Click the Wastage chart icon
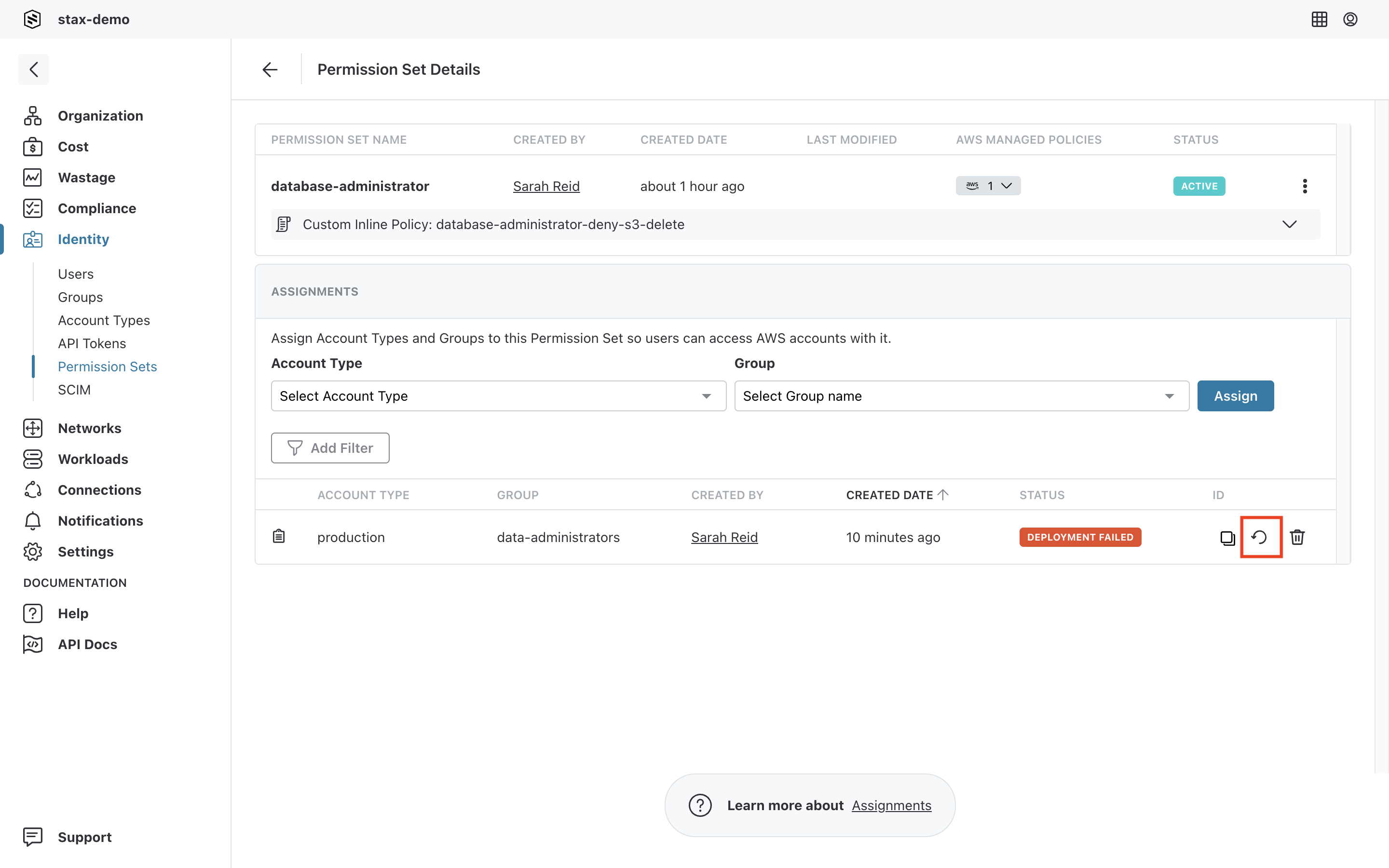 [x=33, y=177]
